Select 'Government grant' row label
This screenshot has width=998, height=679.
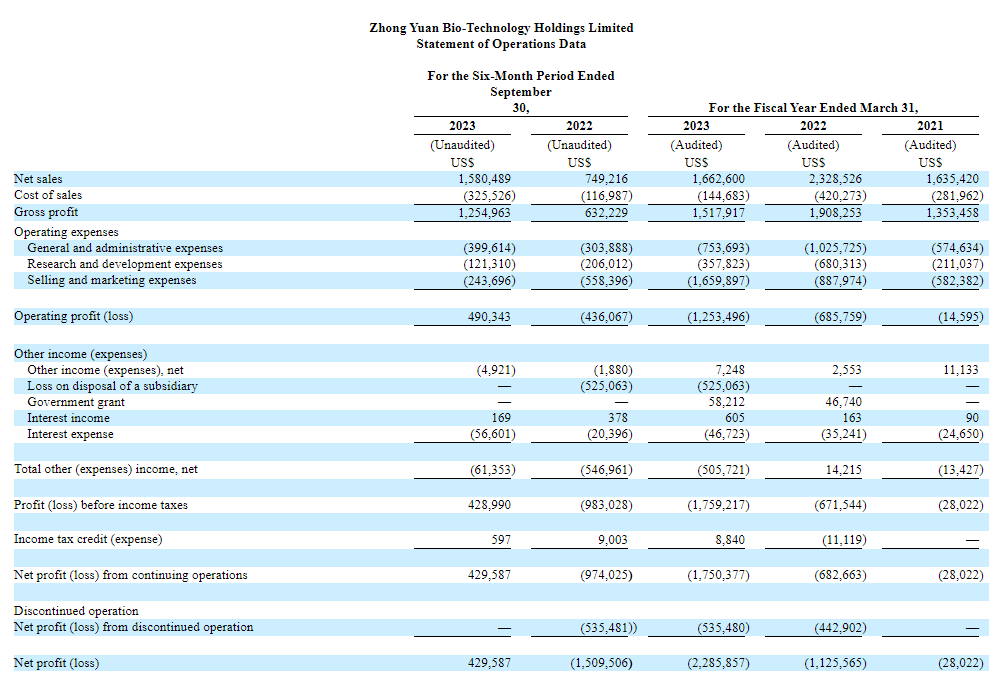(76, 402)
